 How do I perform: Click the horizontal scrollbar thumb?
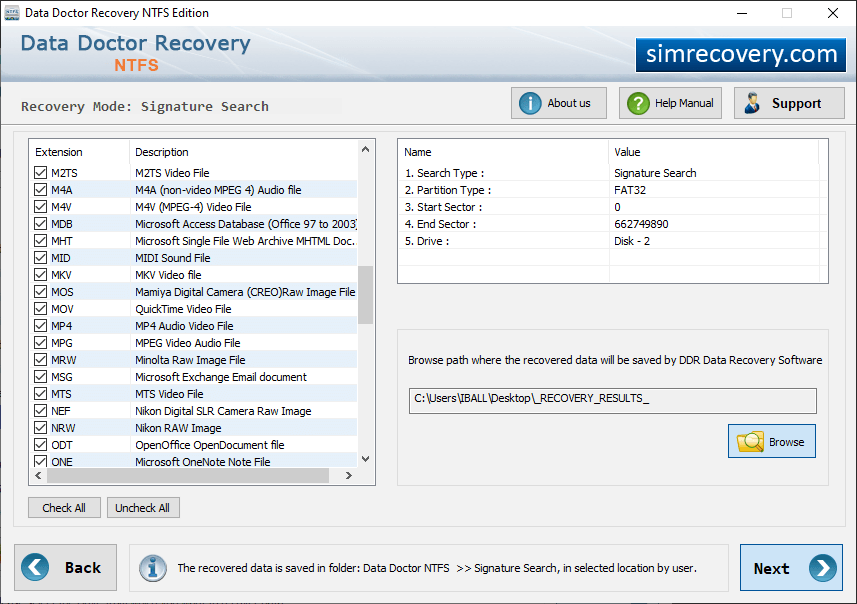188,476
